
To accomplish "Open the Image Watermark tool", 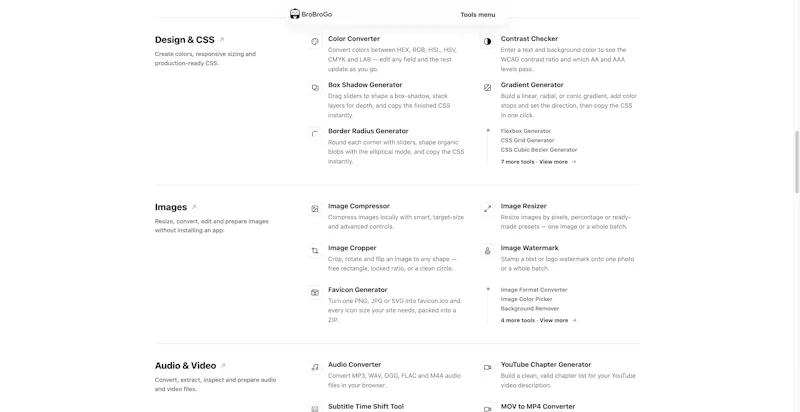I will [x=530, y=248].
